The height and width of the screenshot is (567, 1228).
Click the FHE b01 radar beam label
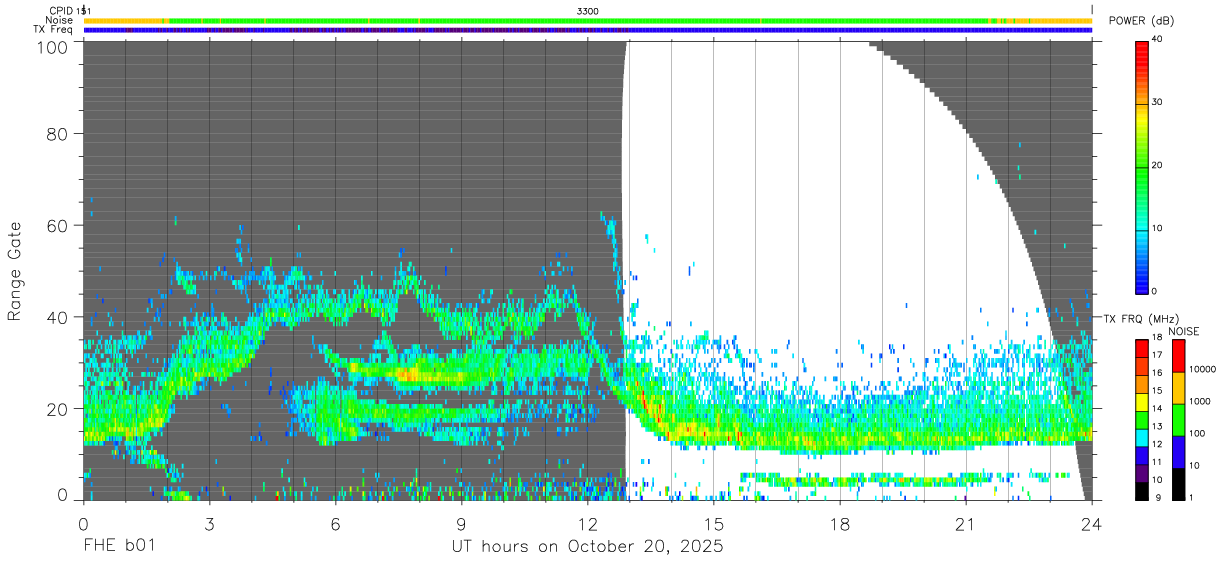pos(119,548)
